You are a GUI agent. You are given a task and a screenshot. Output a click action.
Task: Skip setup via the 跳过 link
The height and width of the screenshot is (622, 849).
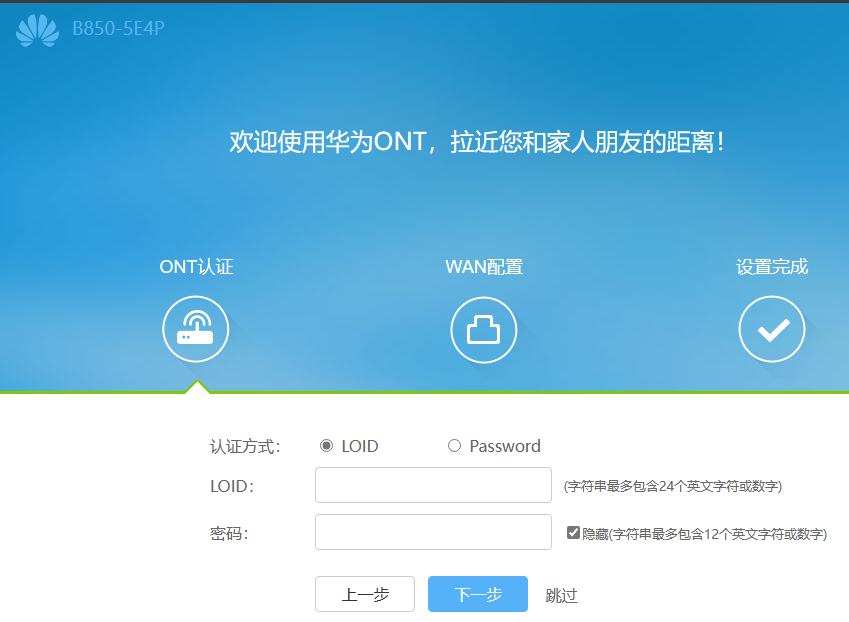click(x=561, y=595)
